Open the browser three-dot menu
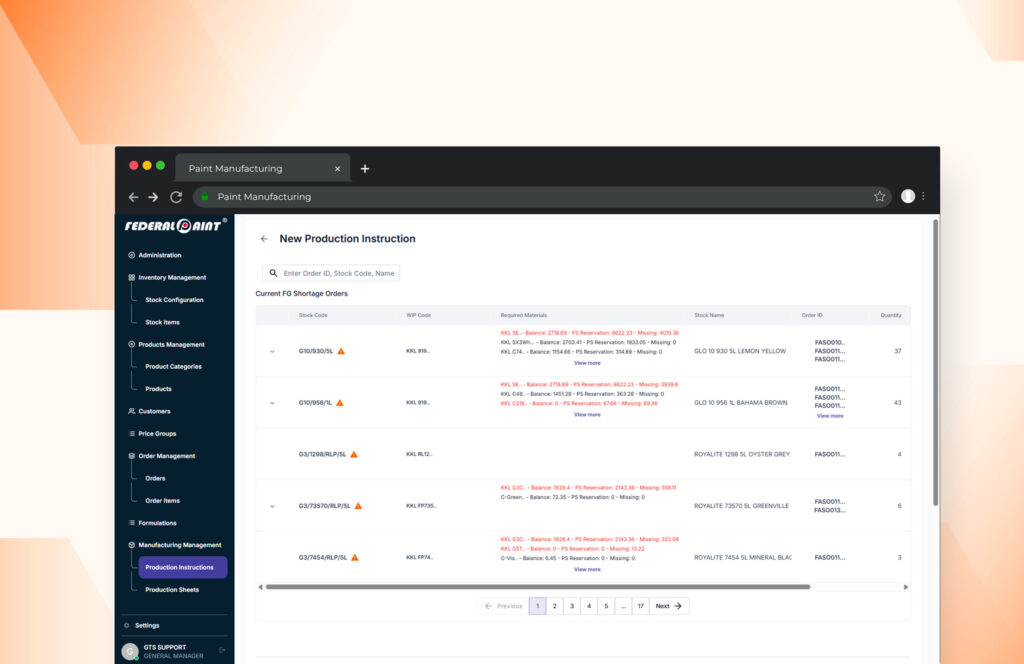This screenshot has width=1024, height=664. tap(923, 197)
